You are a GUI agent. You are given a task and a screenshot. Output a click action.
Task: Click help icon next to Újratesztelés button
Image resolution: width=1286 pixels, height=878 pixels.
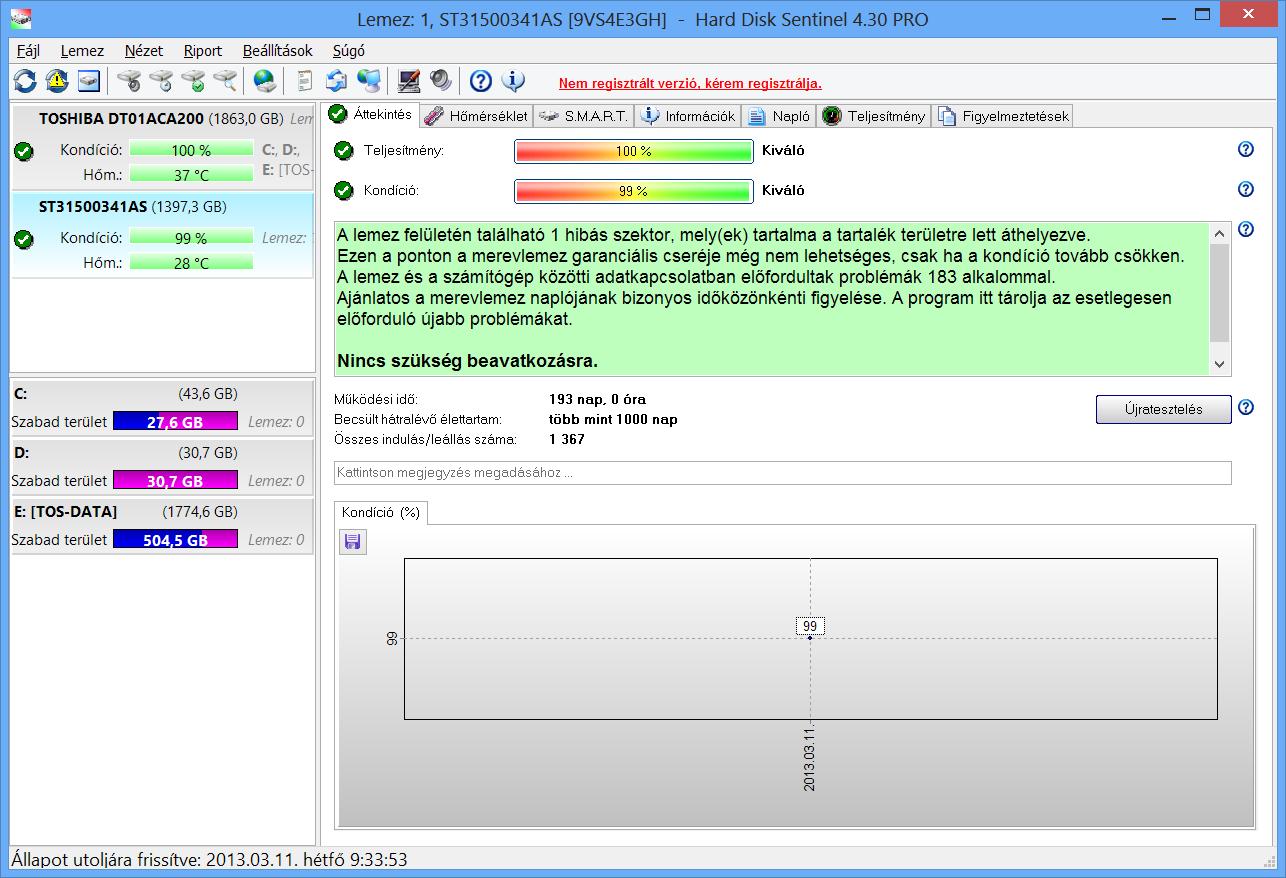(x=1246, y=408)
